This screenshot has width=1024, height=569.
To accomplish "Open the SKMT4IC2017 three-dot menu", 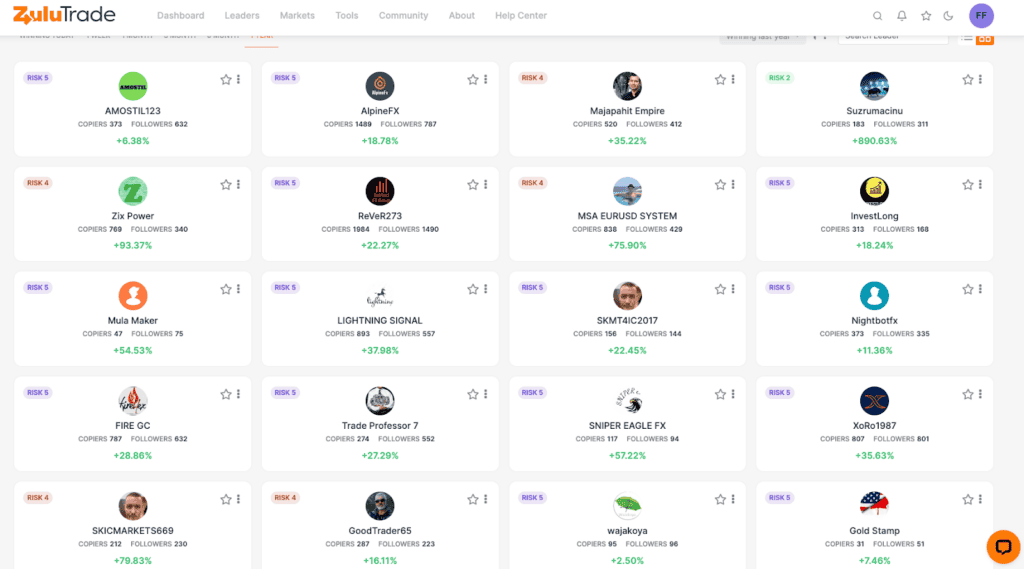I will click(733, 289).
